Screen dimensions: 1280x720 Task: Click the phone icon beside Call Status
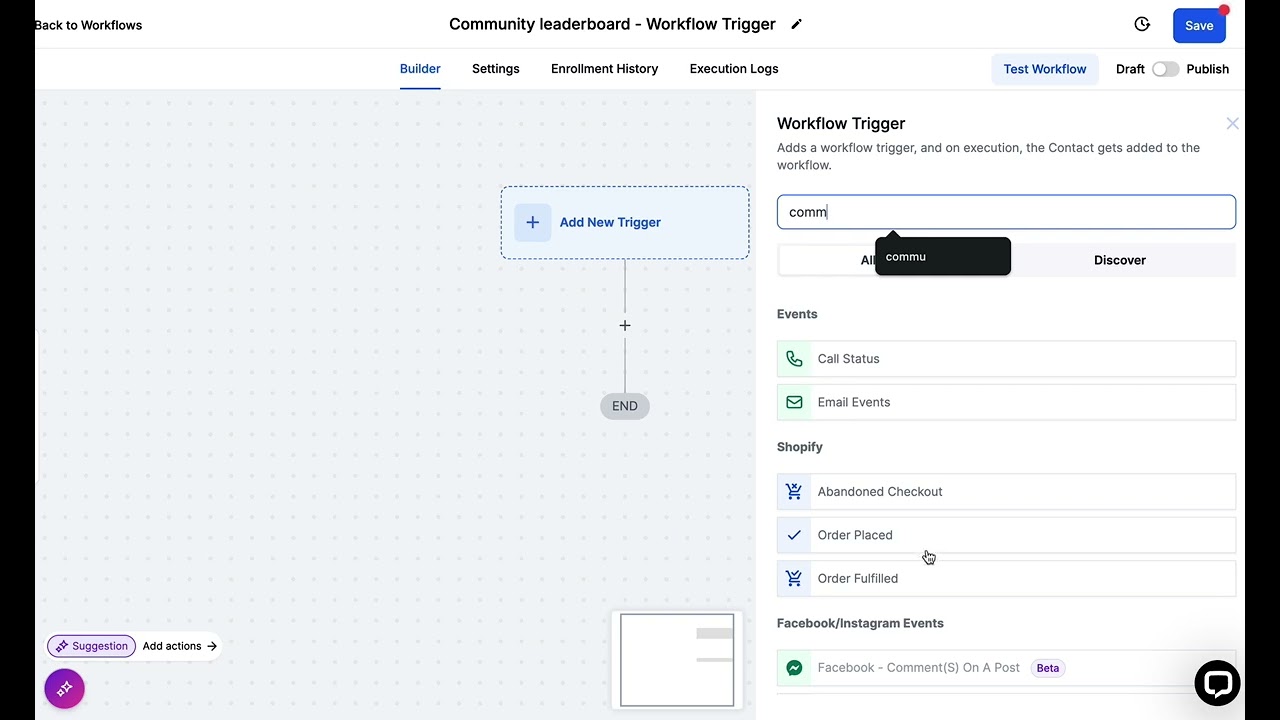pyautogui.click(x=794, y=359)
